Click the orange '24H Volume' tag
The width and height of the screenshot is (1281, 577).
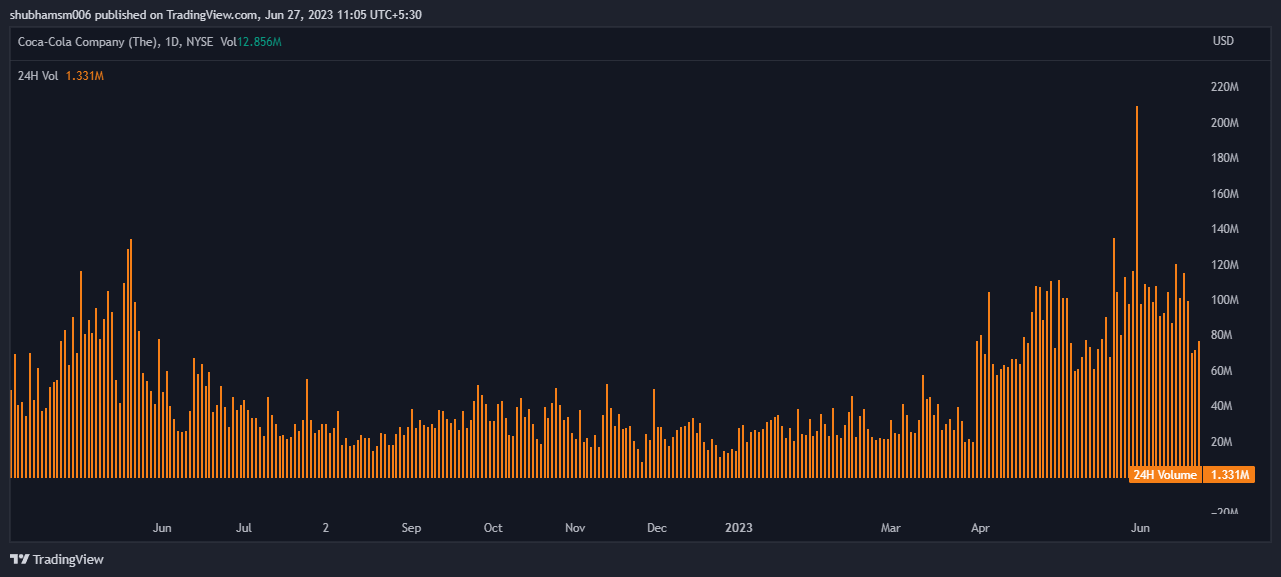point(1164,475)
